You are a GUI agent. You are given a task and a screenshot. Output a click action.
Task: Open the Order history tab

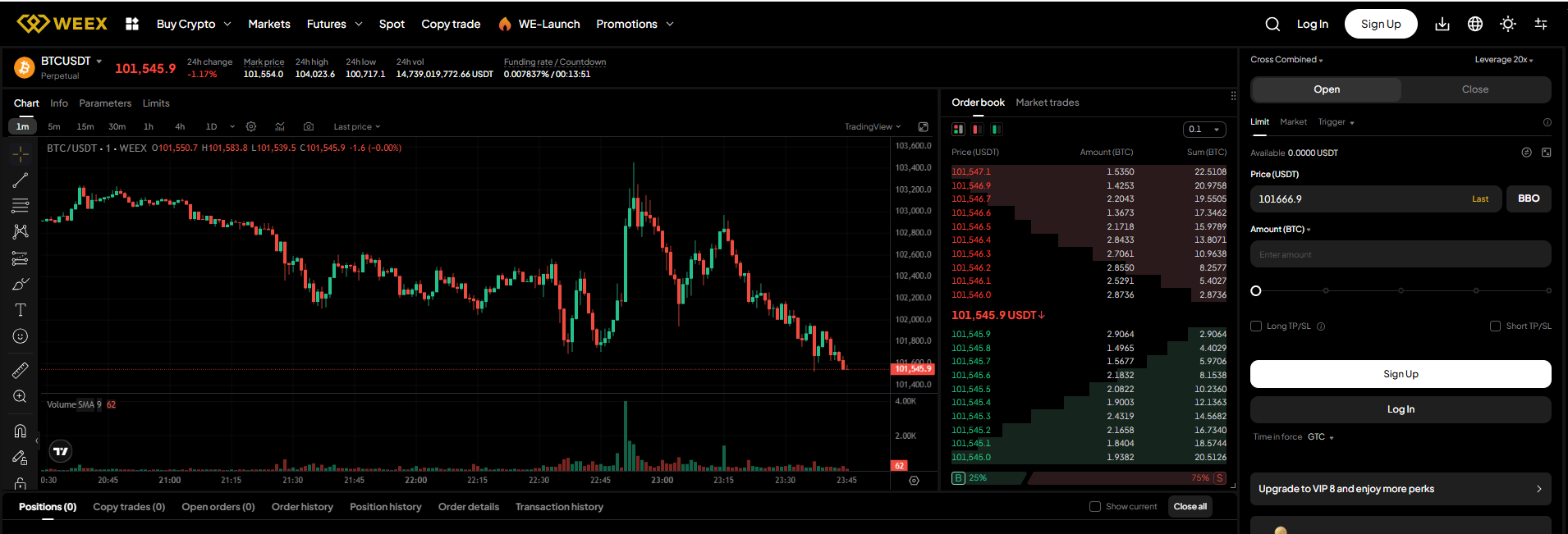point(302,507)
